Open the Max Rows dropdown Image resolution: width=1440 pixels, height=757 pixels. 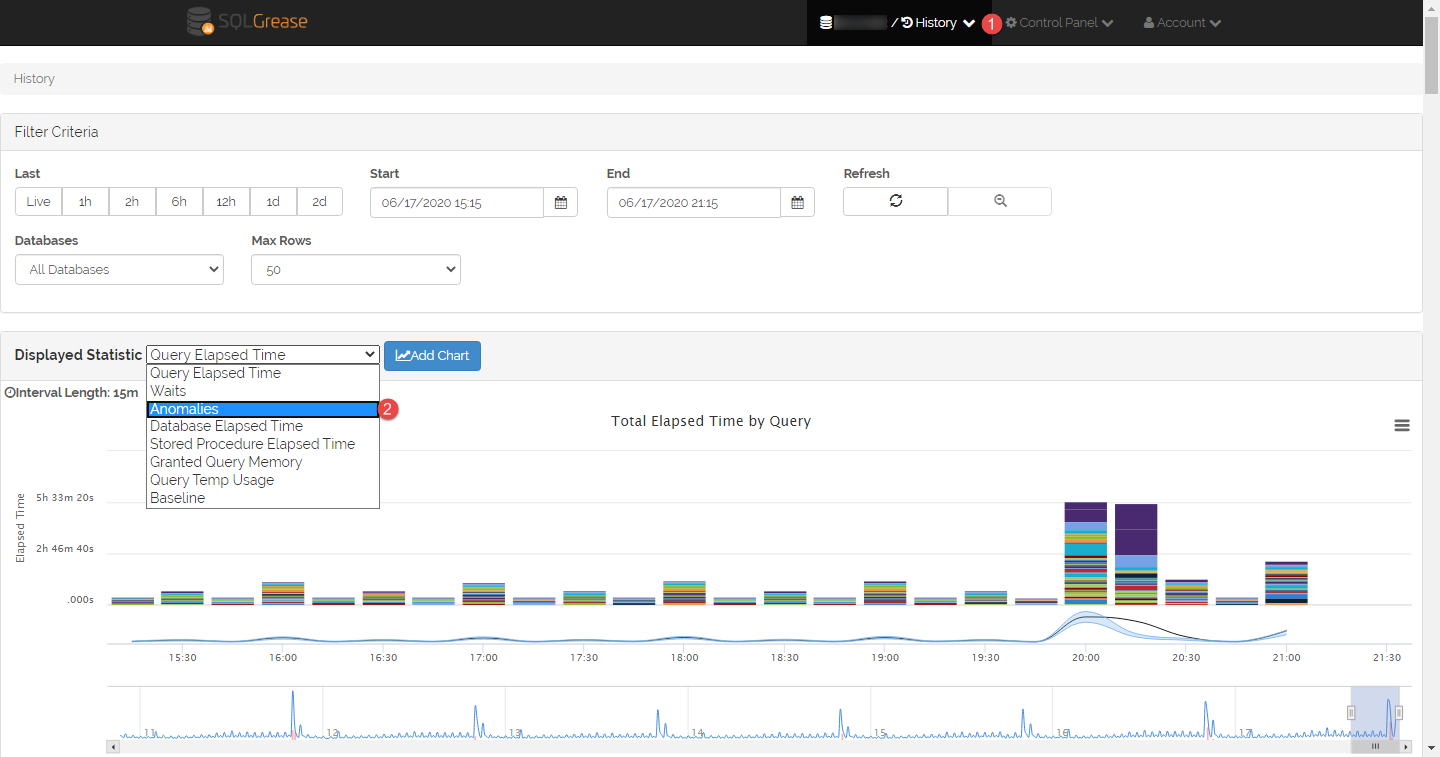pyautogui.click(x=356, y=270)
